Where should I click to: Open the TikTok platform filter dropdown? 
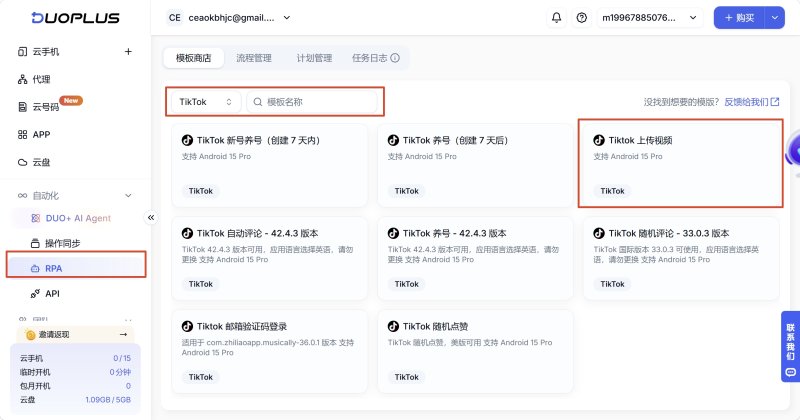206,102
